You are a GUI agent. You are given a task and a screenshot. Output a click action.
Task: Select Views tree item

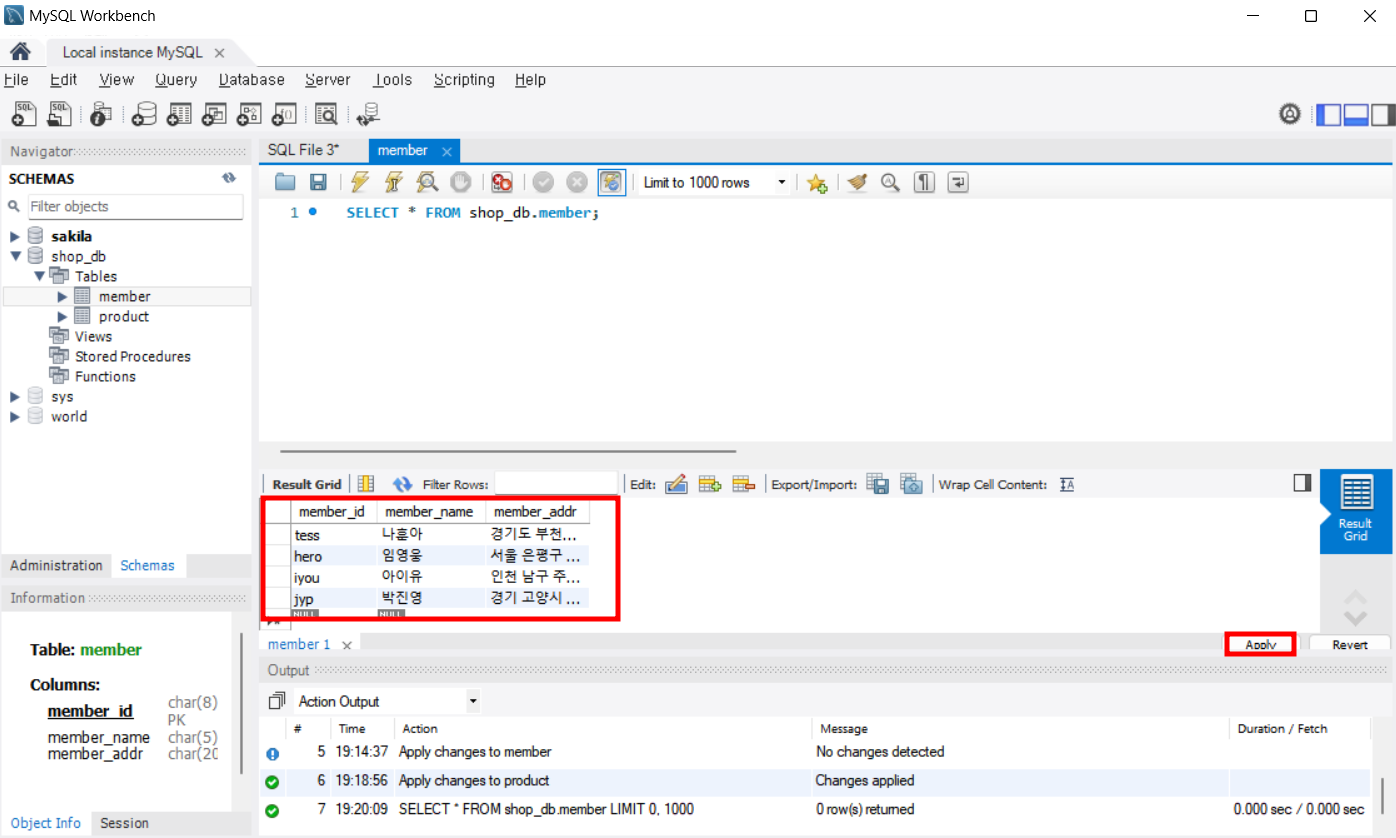coord(93,336)
